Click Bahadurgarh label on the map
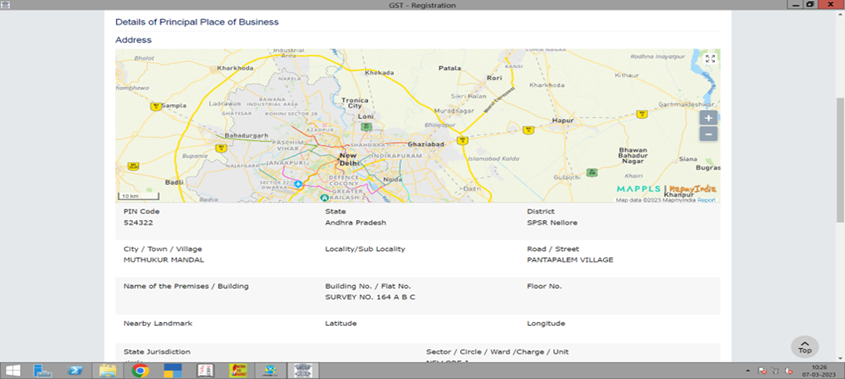Image resolution: width=845 pixels, height=379 pixels. coord(246,135)
